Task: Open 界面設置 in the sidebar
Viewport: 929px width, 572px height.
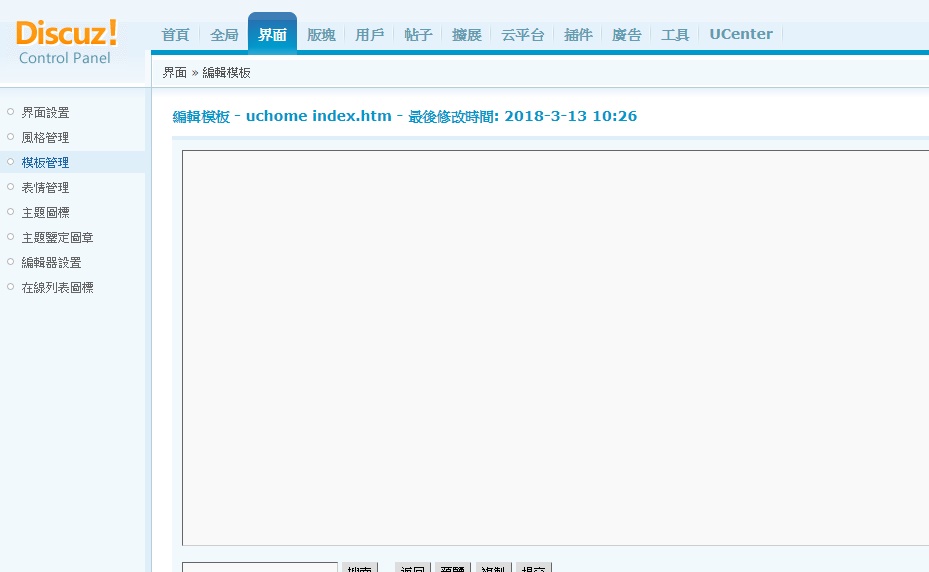Action: point(45,113)
